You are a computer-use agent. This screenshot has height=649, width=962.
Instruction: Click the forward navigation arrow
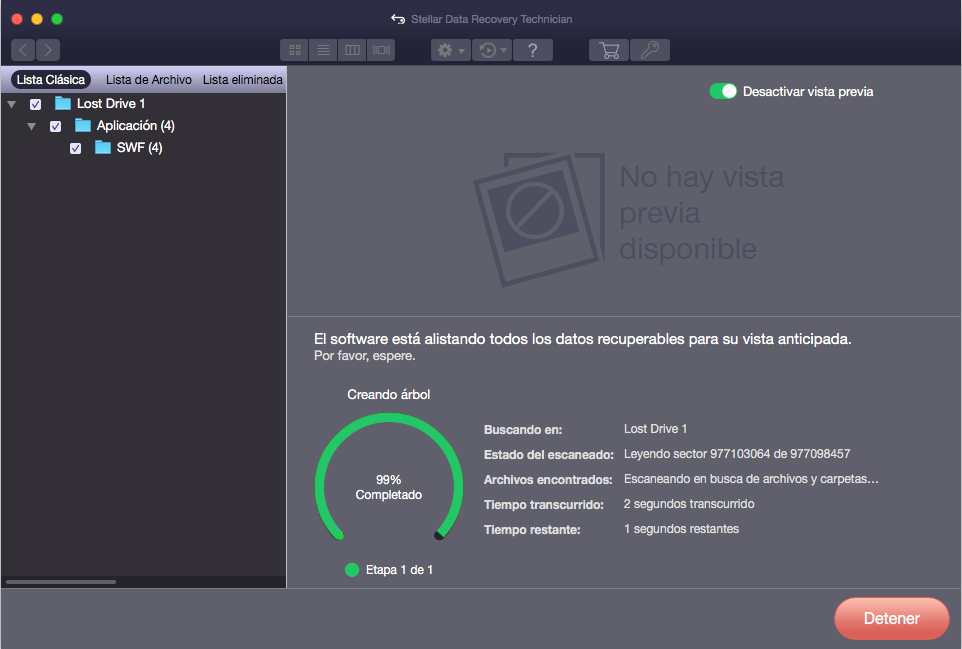click(47, 50)
